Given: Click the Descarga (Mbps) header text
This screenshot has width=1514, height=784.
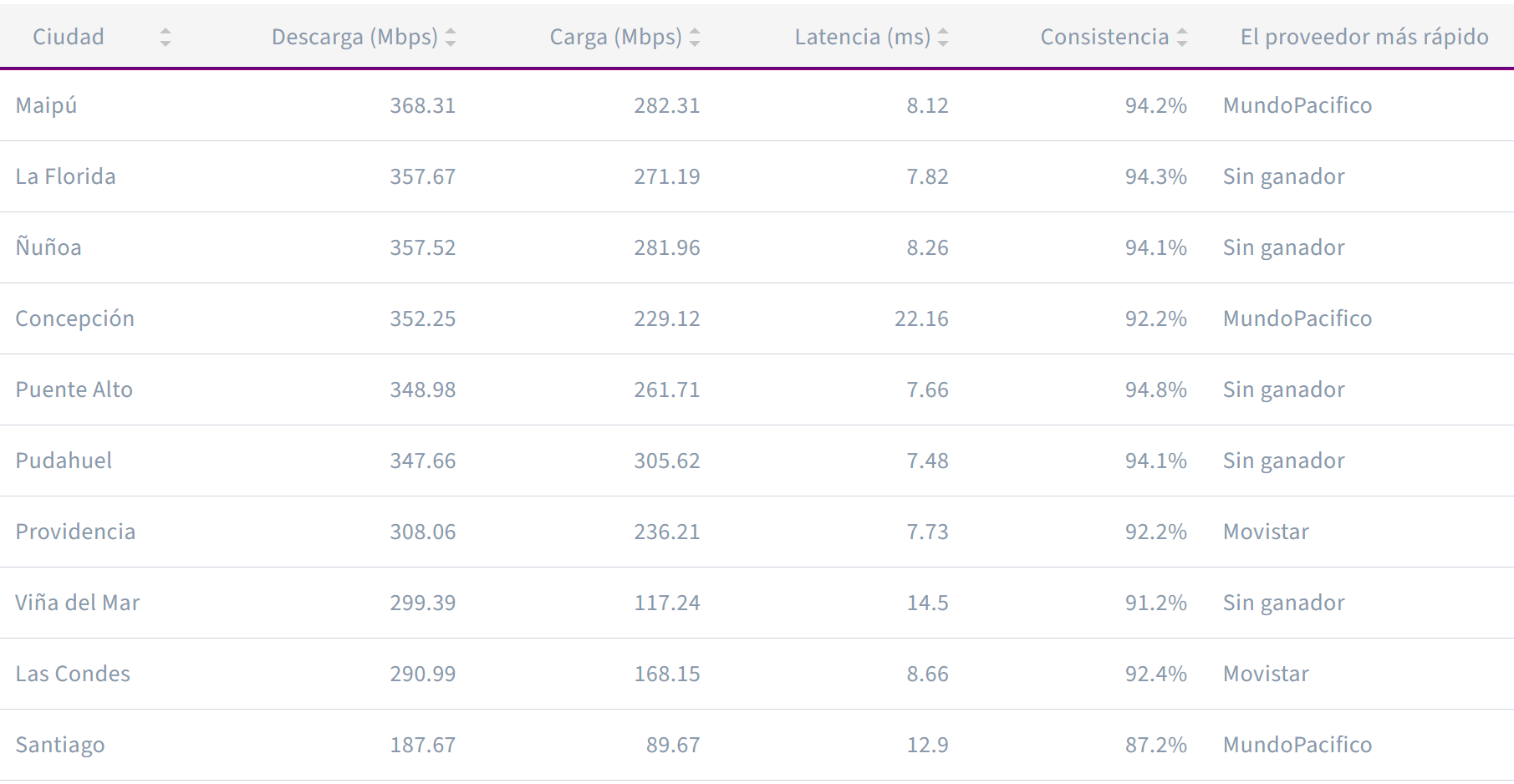Looking at the screenshot, I should [x=354, y=37].
